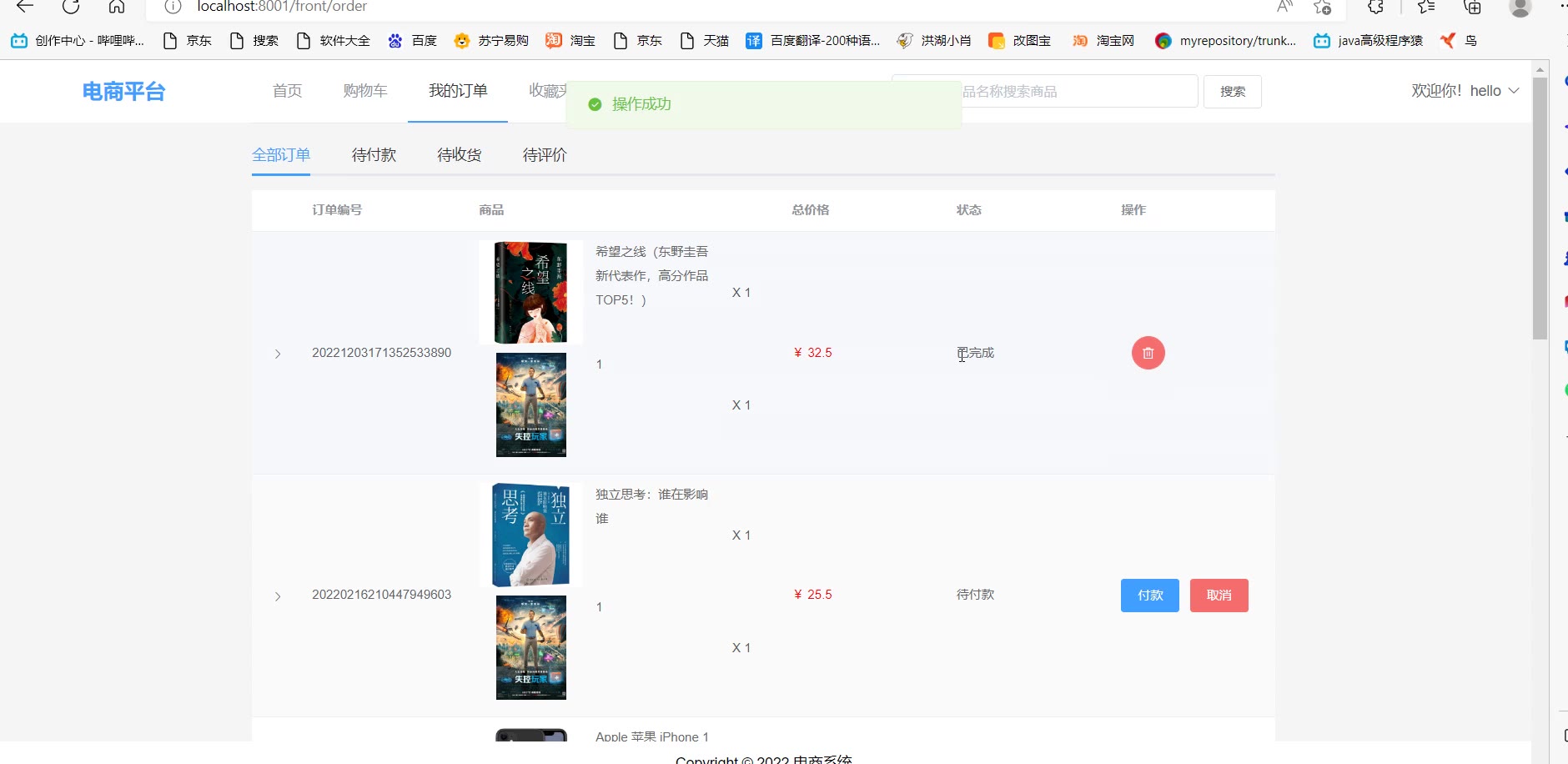Click the 状态 column header
Image resolution: width=1568 pixels, height=764 pixels.
coord(969,210)
